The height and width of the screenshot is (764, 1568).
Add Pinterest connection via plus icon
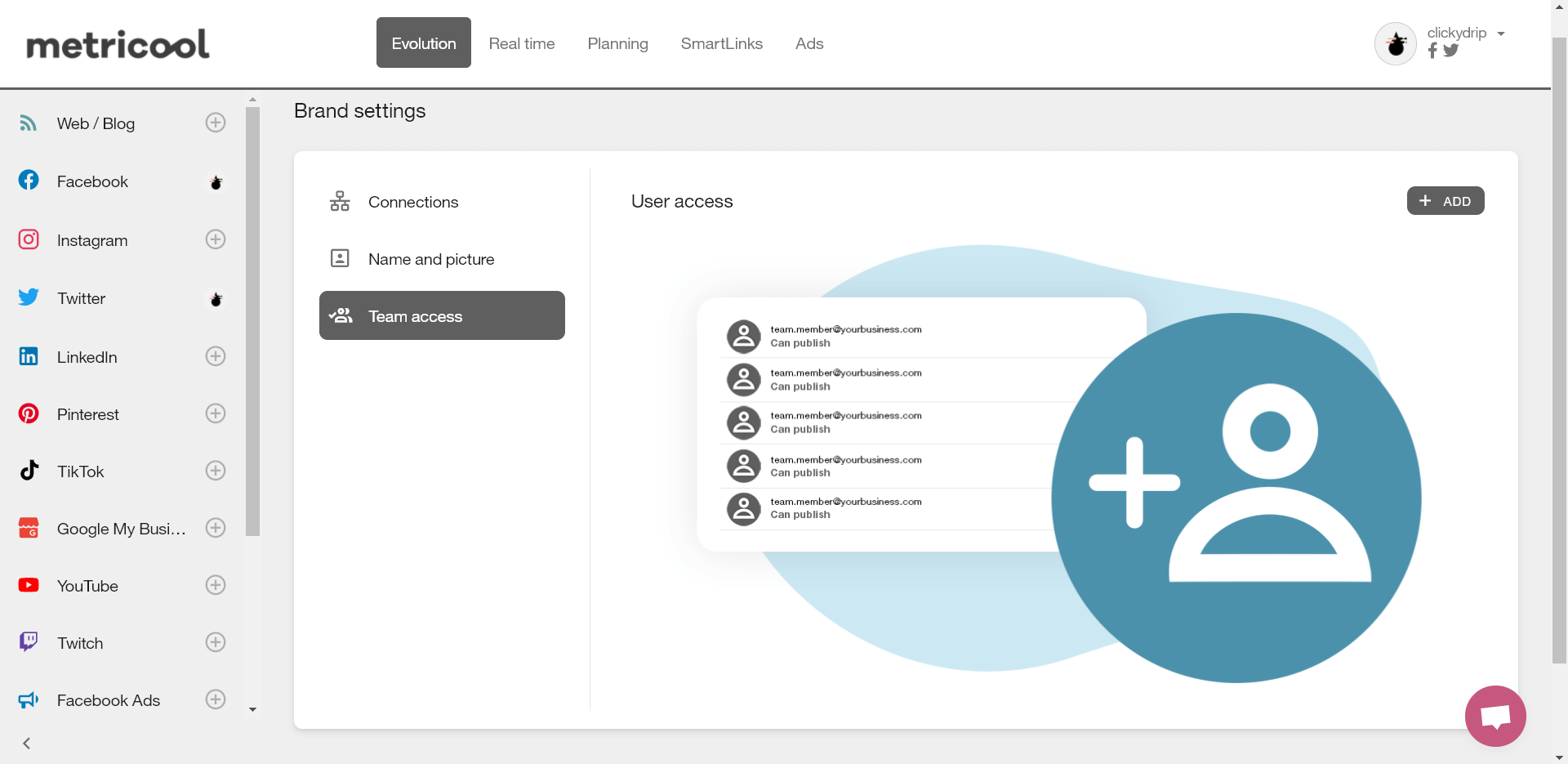216,413
